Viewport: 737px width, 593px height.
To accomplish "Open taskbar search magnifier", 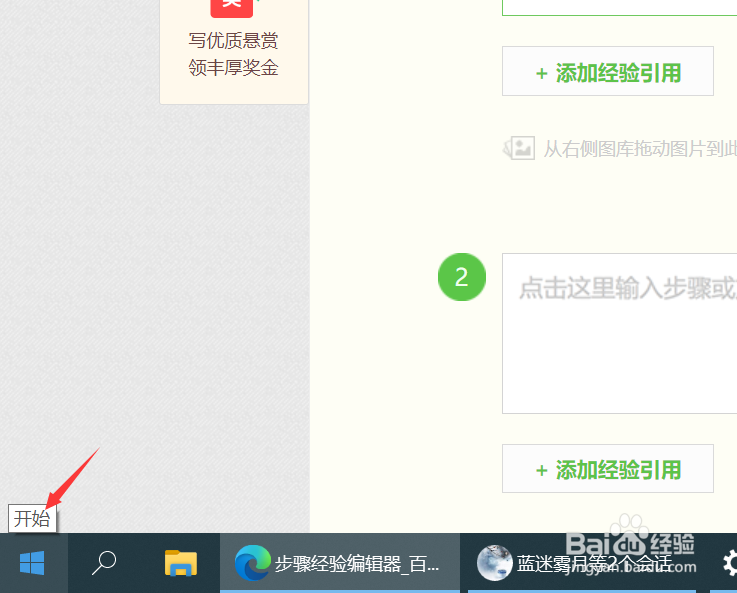I will tap(104, 562).
